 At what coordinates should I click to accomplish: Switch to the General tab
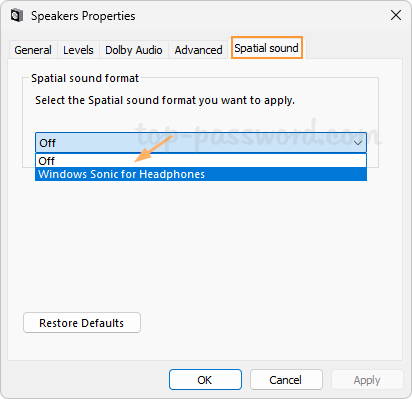pos(33,50)
